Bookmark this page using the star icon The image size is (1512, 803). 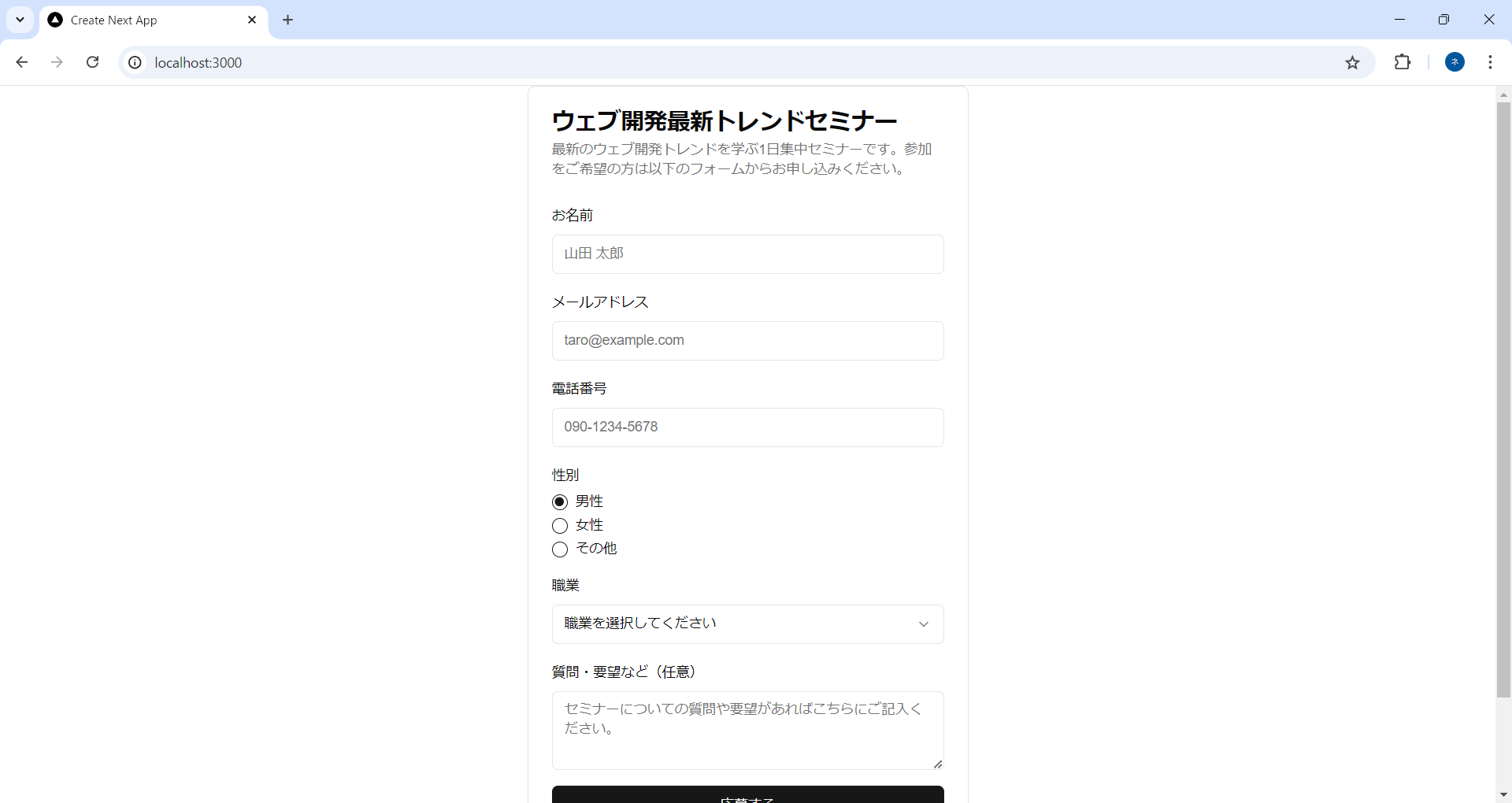point(1353,63)
